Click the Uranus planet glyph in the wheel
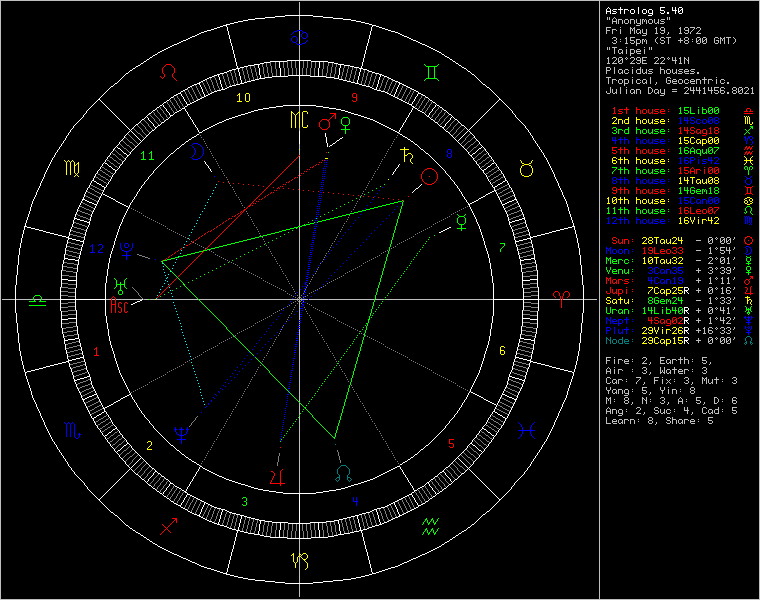760x600 pixels. coord(120,285)
